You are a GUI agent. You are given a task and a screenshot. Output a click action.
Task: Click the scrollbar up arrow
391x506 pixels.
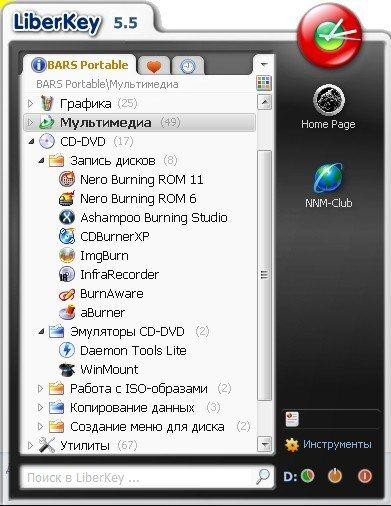point(265,102)
